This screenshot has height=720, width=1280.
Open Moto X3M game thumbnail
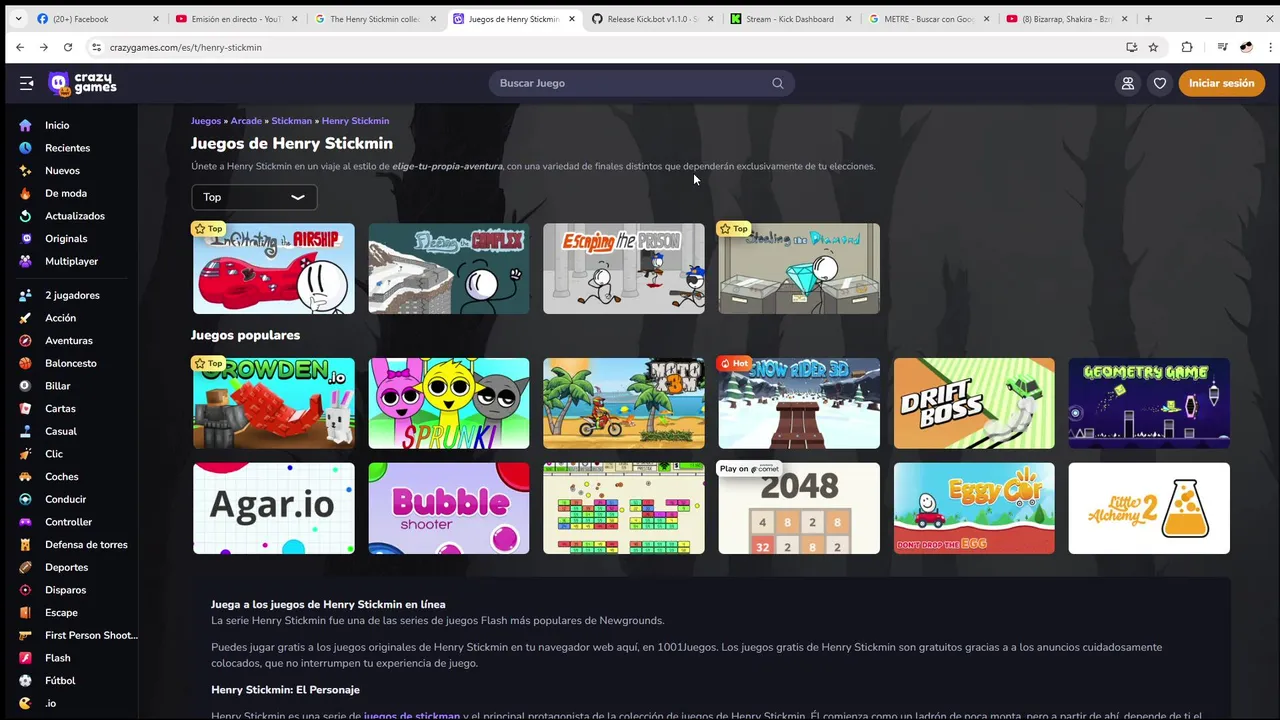[x=624, y=403]
